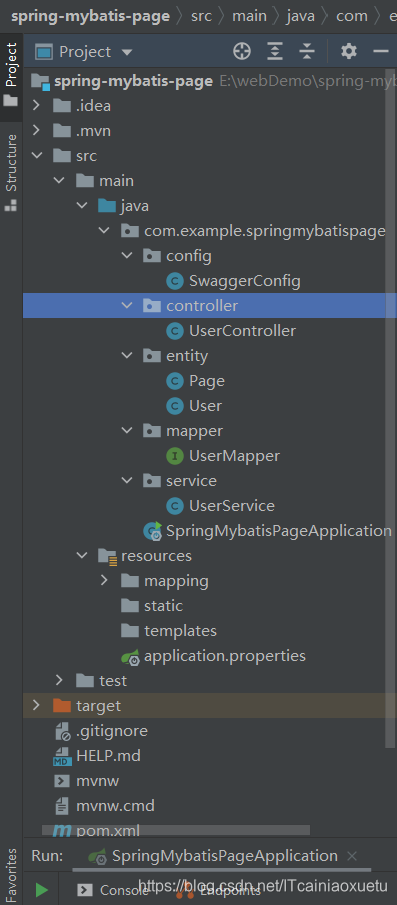The image size is (397, 905).
Task: Open the Project view dropdown
Action: pos(126,52)
